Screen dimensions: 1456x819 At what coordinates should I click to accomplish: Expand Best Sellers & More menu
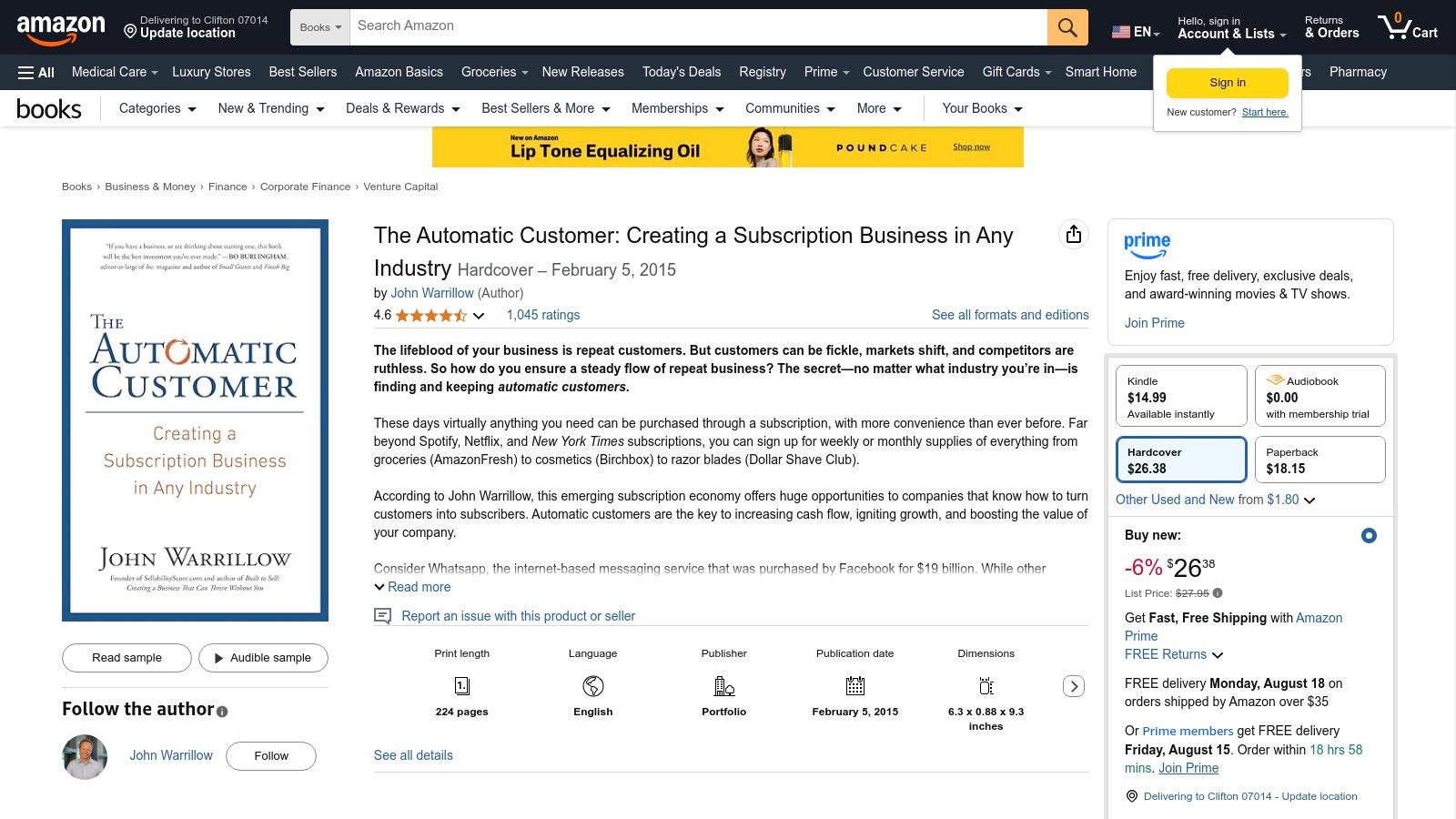coord(546,108)
